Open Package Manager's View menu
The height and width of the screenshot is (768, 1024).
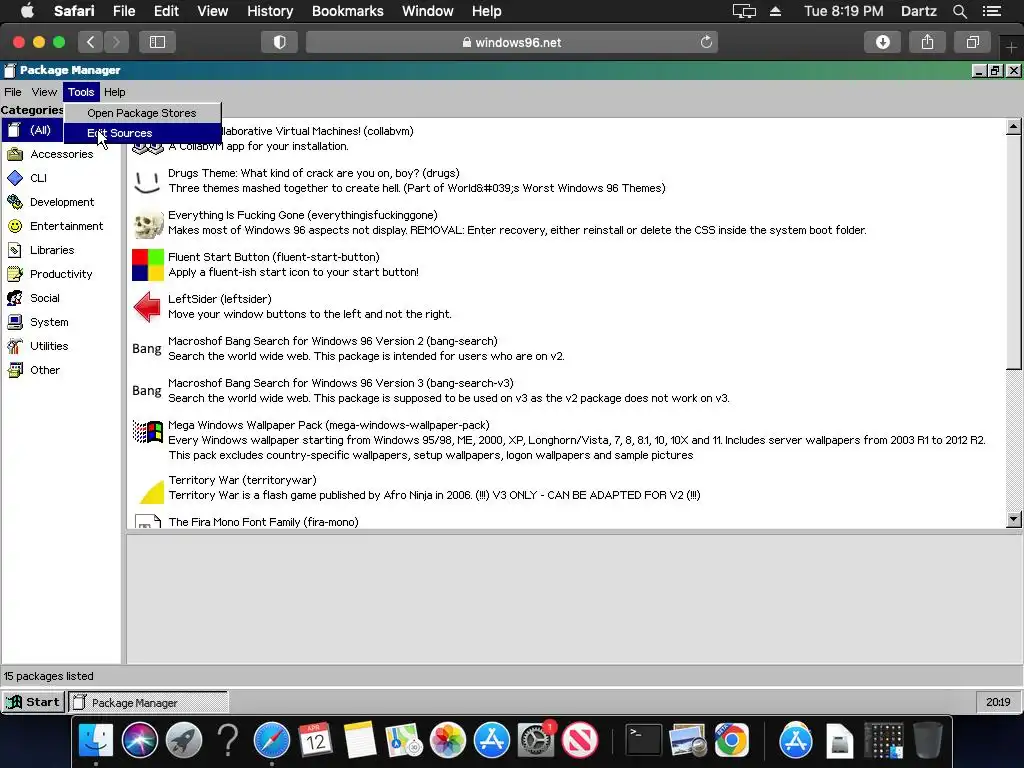tap(44, 92)
